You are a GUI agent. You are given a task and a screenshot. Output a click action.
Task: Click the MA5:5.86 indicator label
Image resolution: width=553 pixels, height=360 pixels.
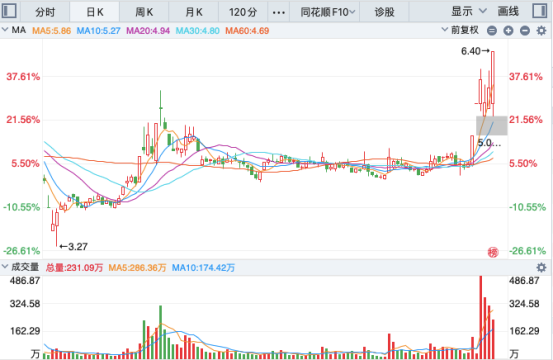(x=51, y=31)
